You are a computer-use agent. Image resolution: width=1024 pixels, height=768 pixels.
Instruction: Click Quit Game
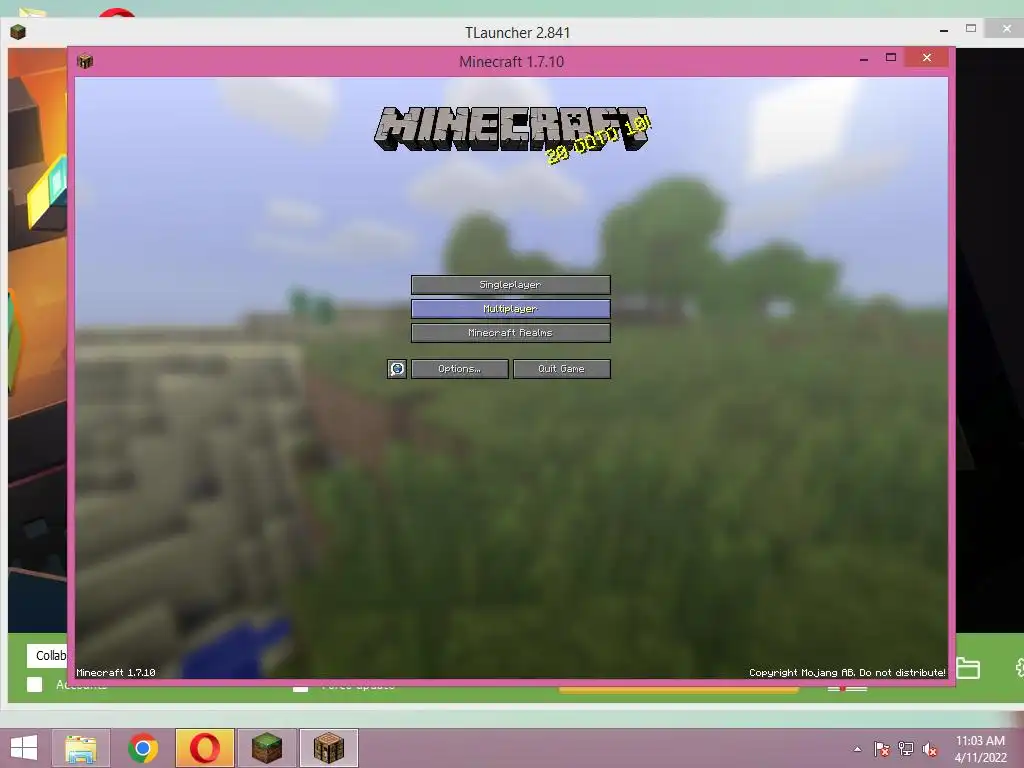(562, 369)
